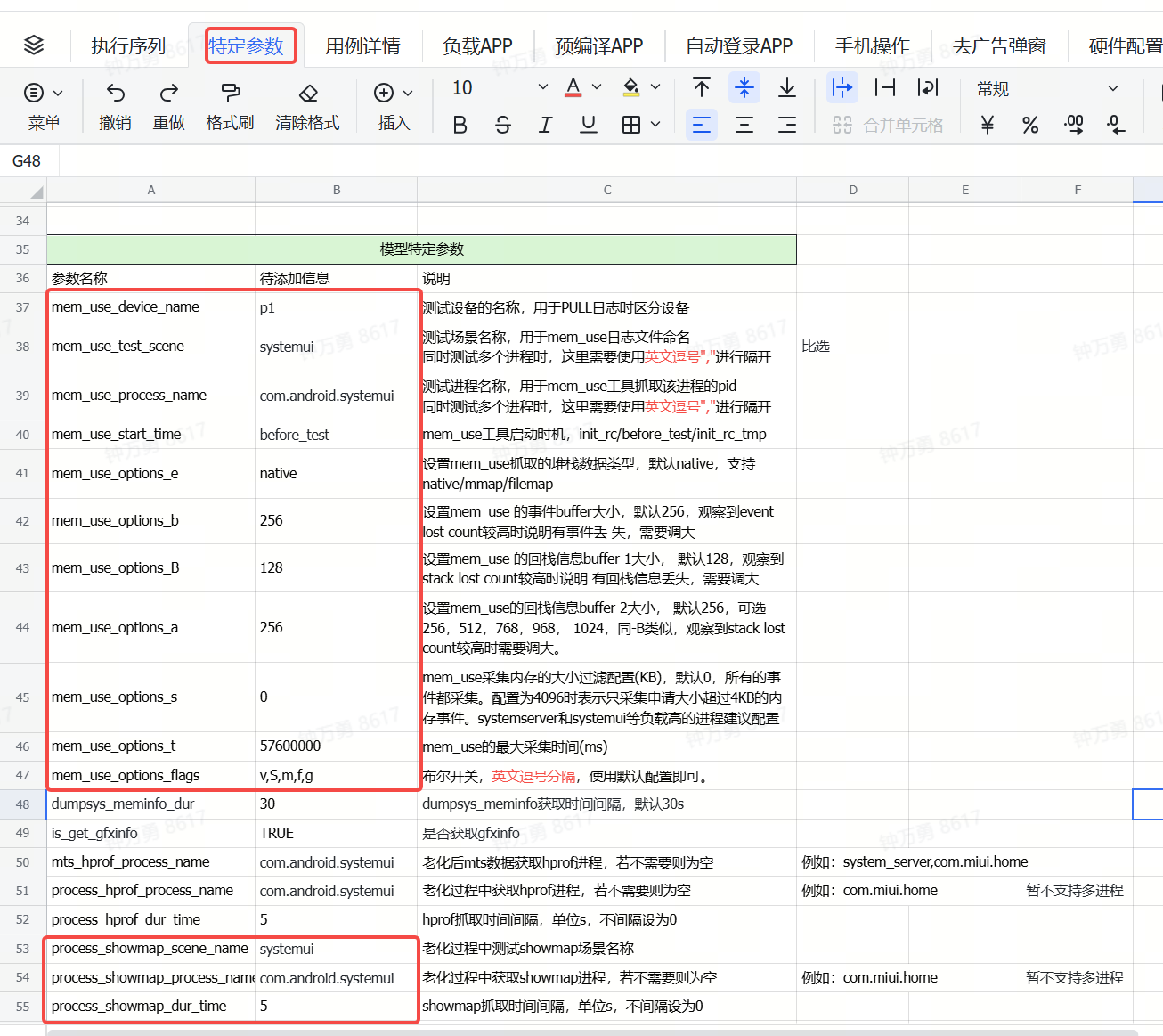
Task: Click the 模型特定参数 merged header cell
Action: pos(421,249)
